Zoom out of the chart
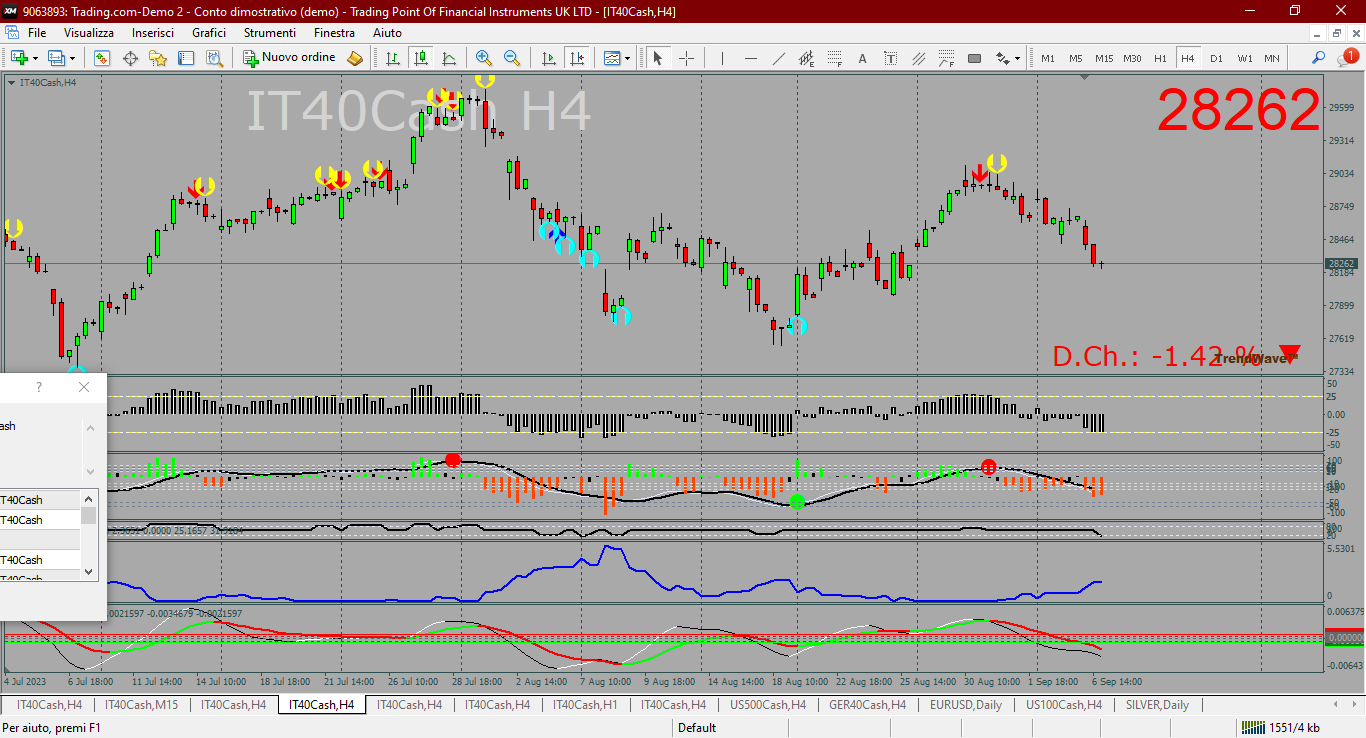Screen dimensions: 1366x738 (x=512, y=58)
